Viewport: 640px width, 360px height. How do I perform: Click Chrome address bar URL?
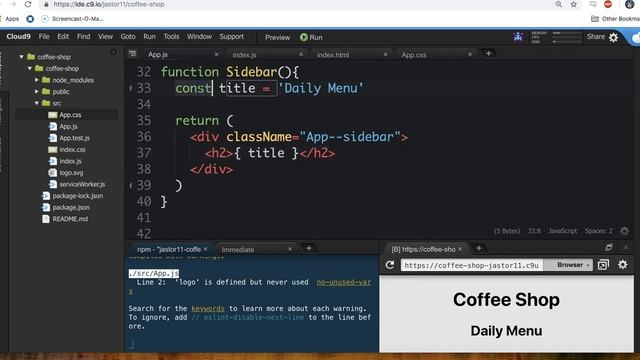click(x=109, y=4)
